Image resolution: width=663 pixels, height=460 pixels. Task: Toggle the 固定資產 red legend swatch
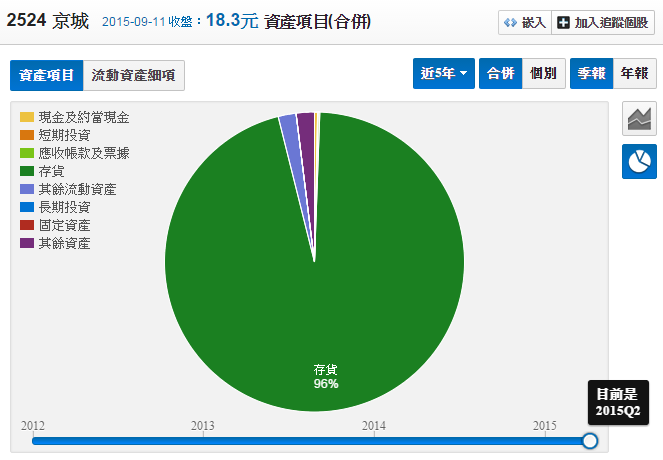[27, 225]
